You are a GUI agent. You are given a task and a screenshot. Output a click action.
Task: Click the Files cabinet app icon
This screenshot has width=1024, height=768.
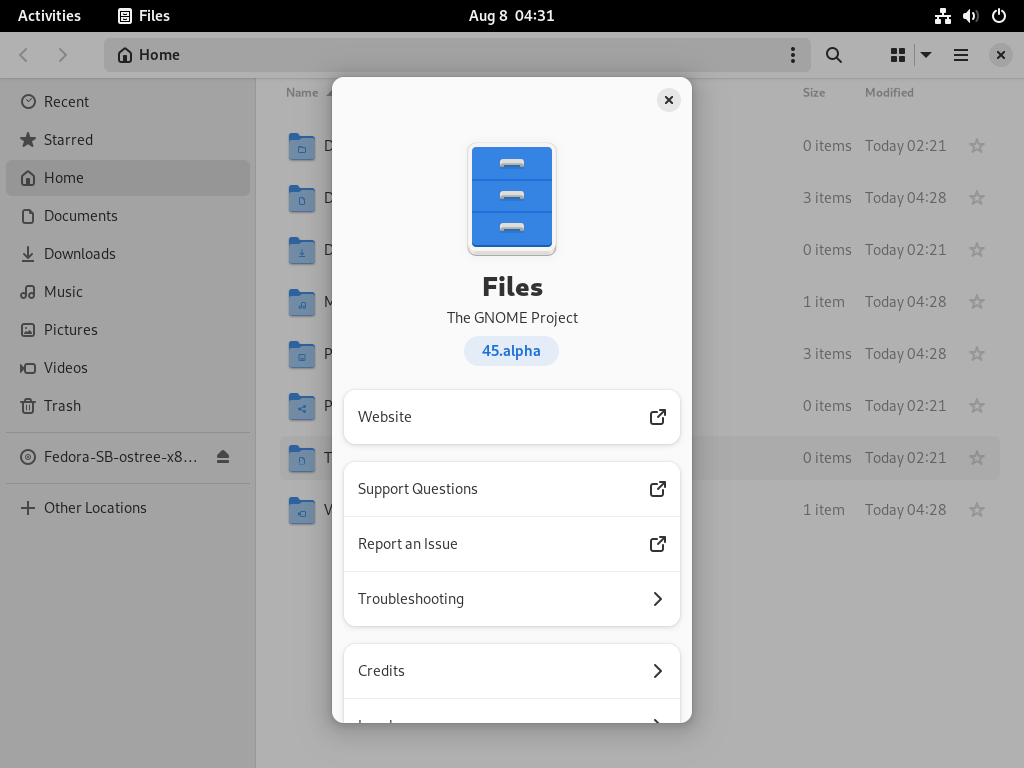pos(512,199)
